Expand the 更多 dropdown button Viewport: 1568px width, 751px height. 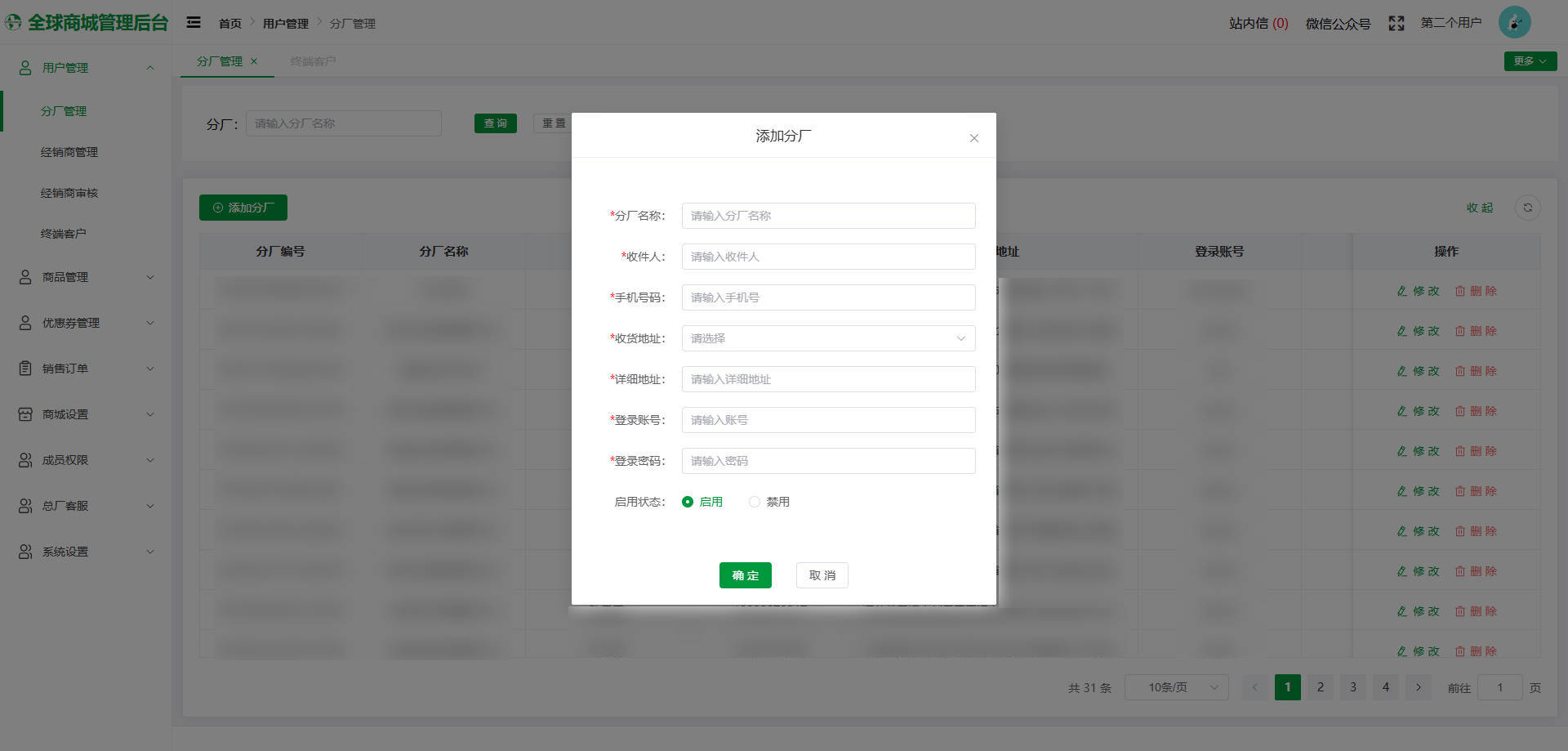point(1530,61)
